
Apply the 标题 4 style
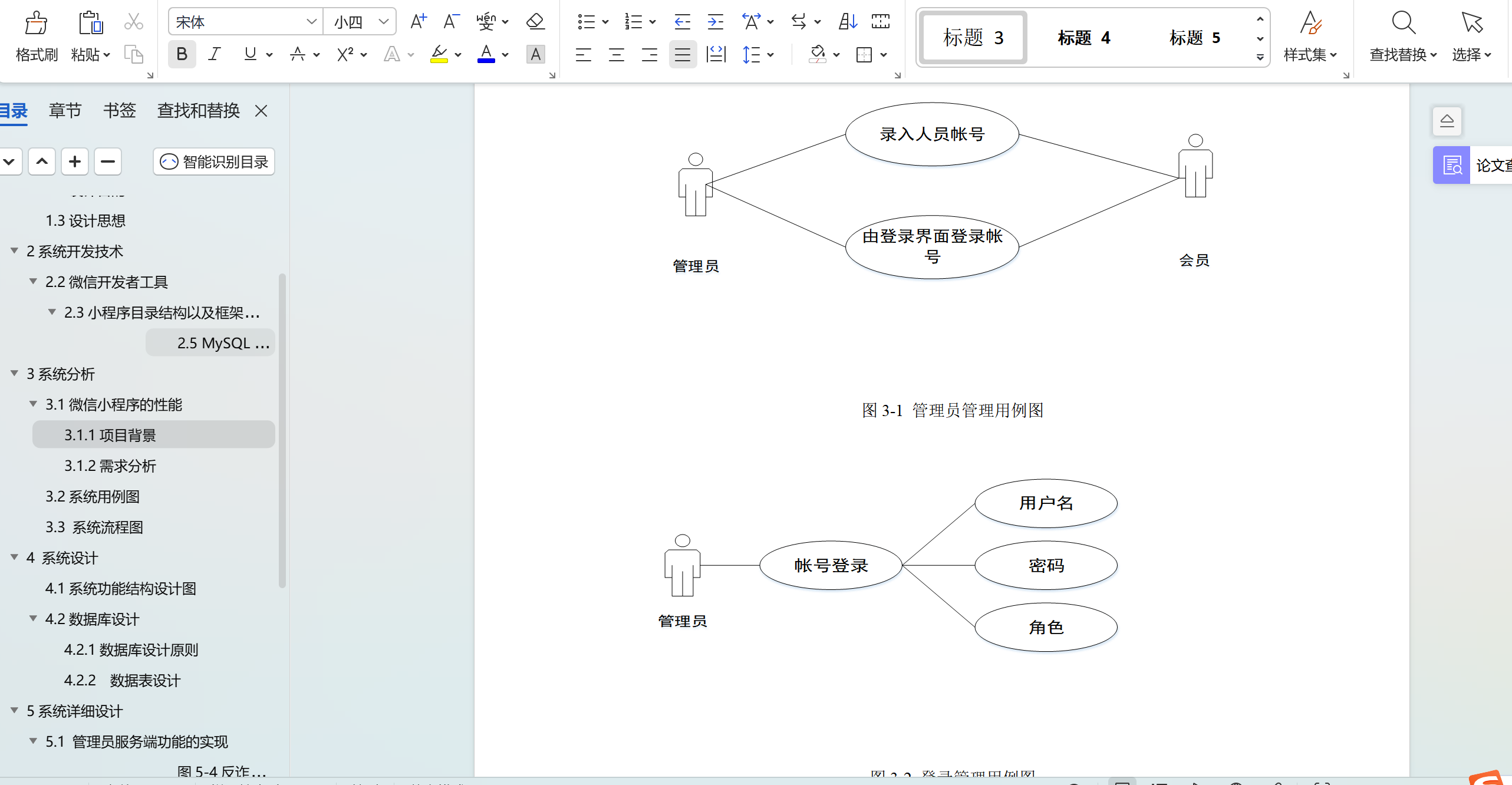coord(1083,38)
